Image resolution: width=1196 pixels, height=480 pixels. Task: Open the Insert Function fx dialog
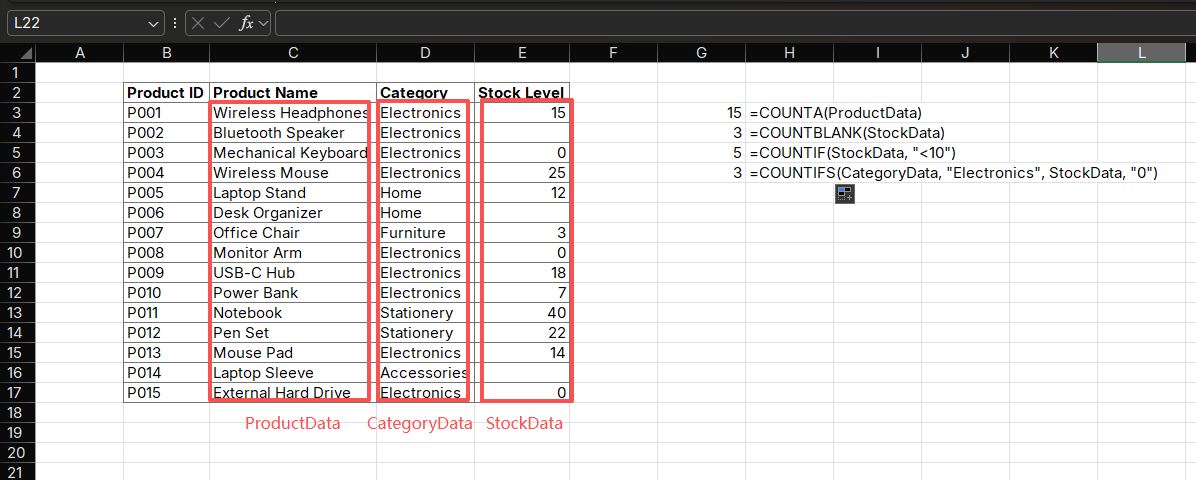point(245,22)
